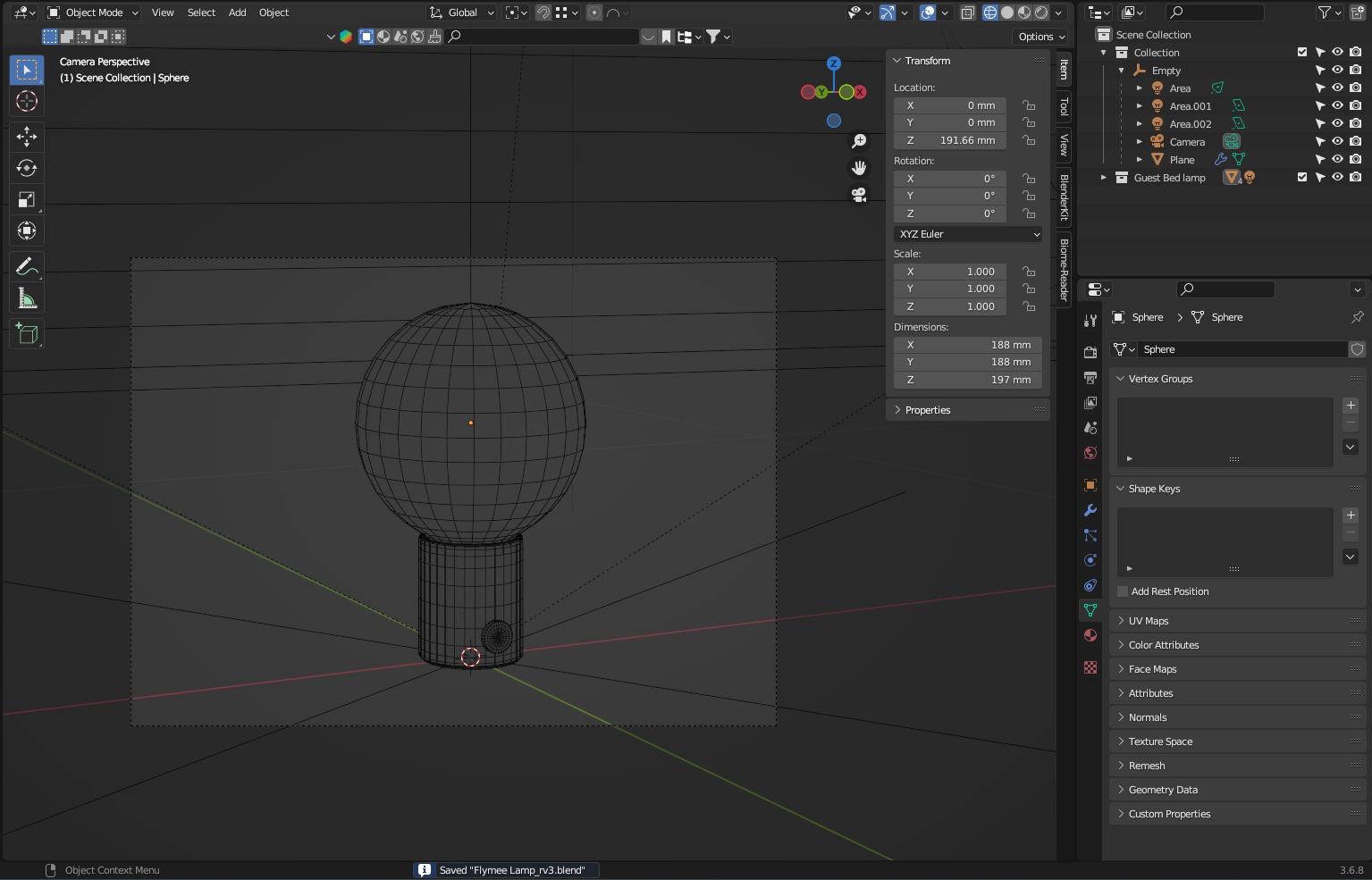Open View Layer properties tab

tap(1090, 403)
